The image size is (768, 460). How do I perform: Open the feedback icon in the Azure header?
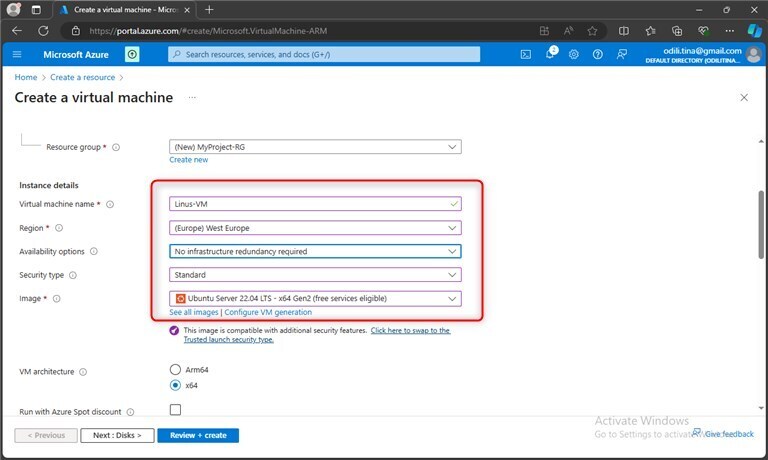tap(622, 54)
